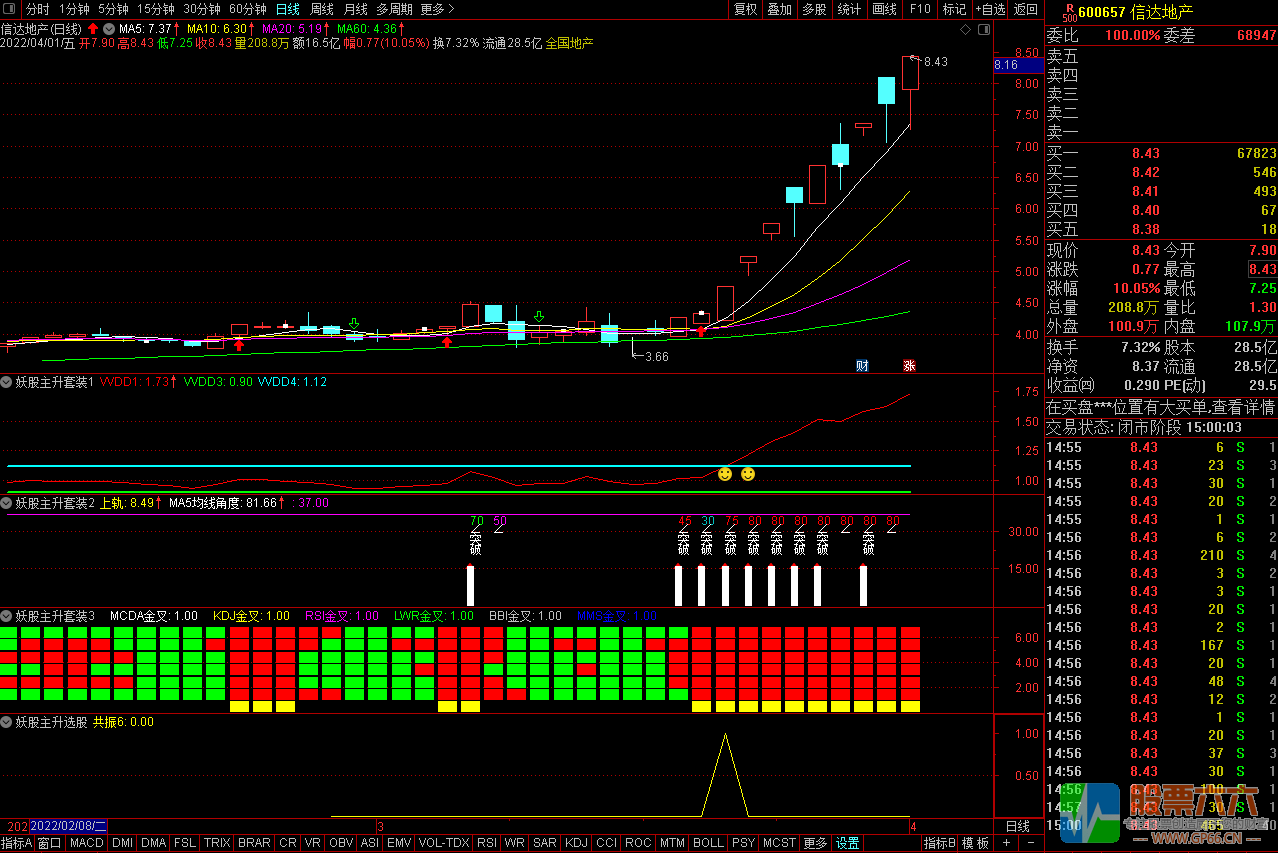The height and width of the screenshot is (853, 1278).
Task: Select the 5分钟 period
Action: 113,9
